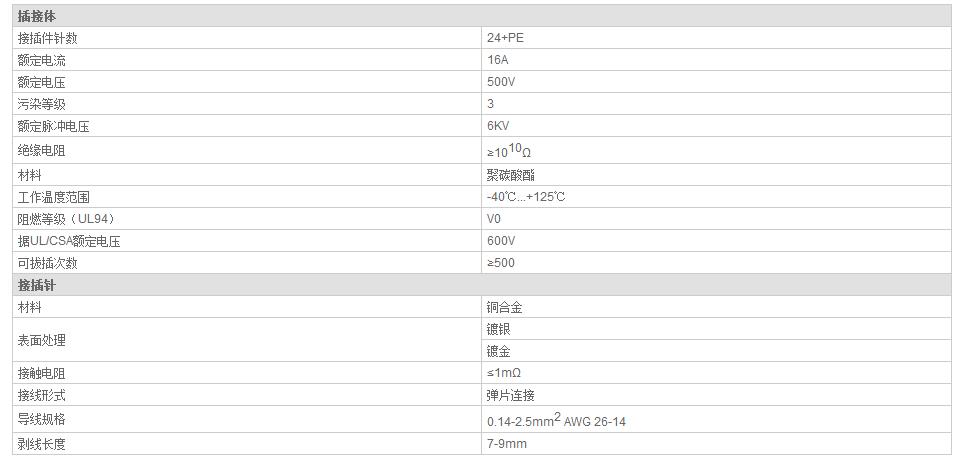Click the 镀银 surface treatment value
Viewport: 960px width, 468px height.
point(499,329)
